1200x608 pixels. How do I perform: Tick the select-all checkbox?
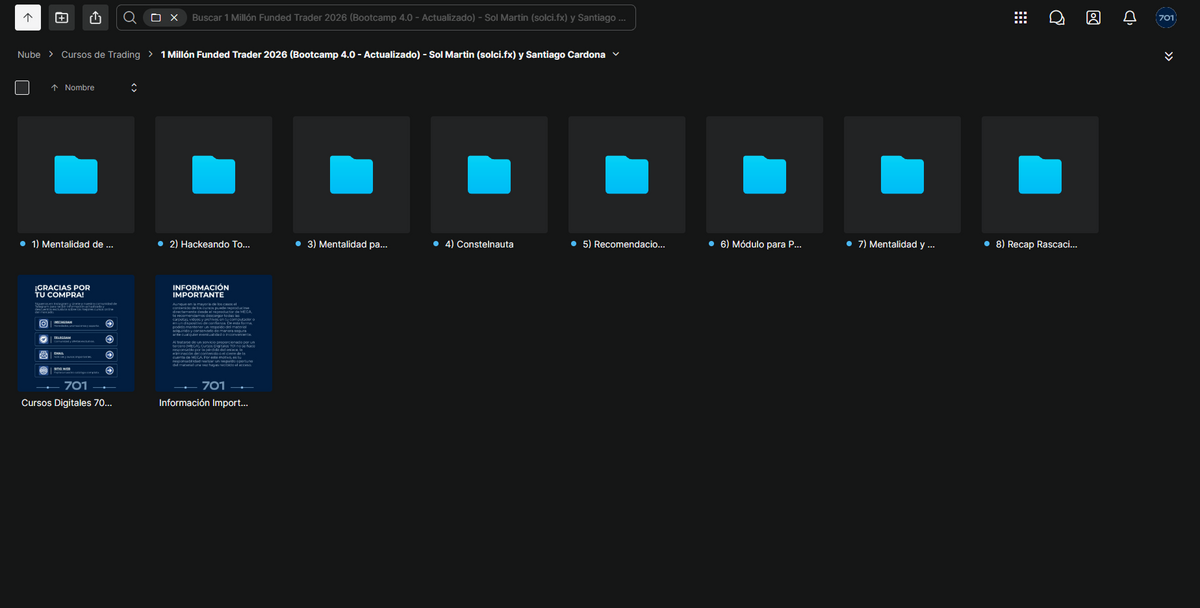pyautogui.click(x=22, y=87)
